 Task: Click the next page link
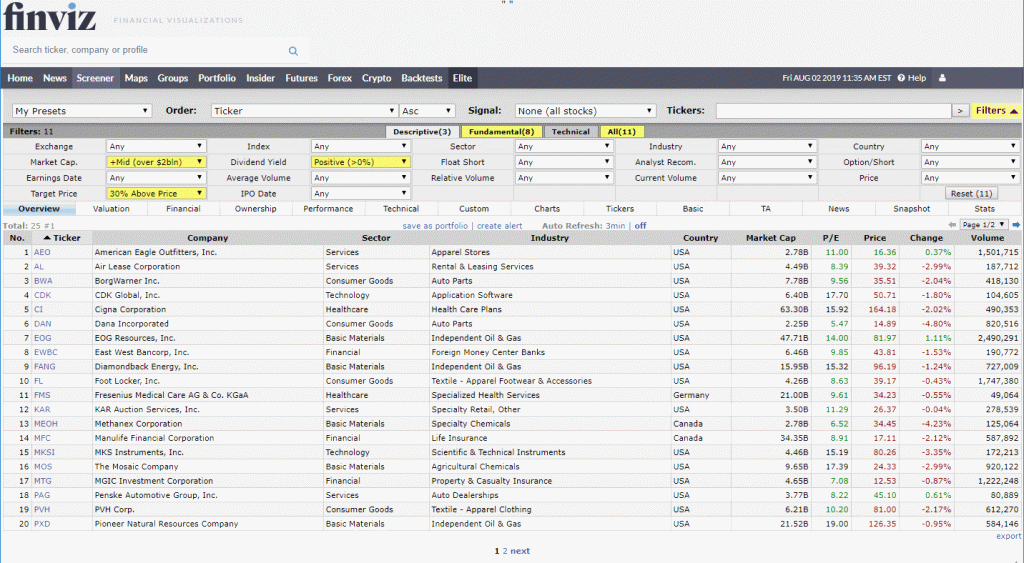click(520, 551)
